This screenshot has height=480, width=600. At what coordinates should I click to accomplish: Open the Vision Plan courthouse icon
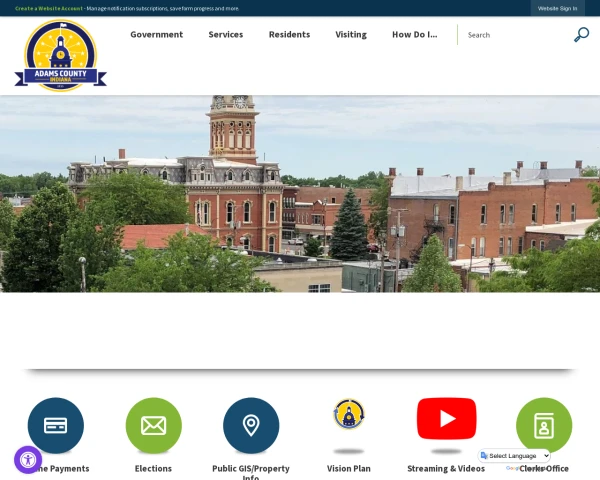tap(349, 414)
